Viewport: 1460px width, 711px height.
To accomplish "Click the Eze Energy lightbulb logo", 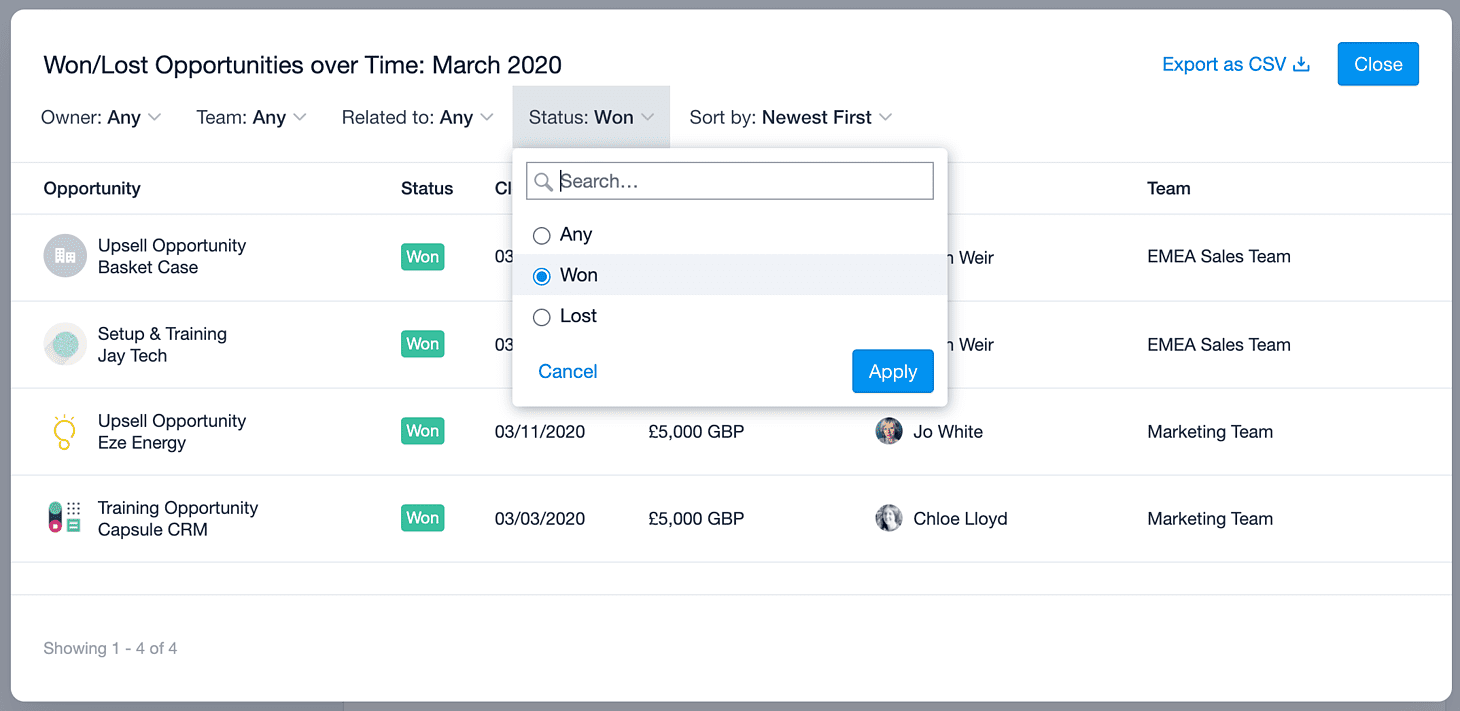I will coord(65,432).
